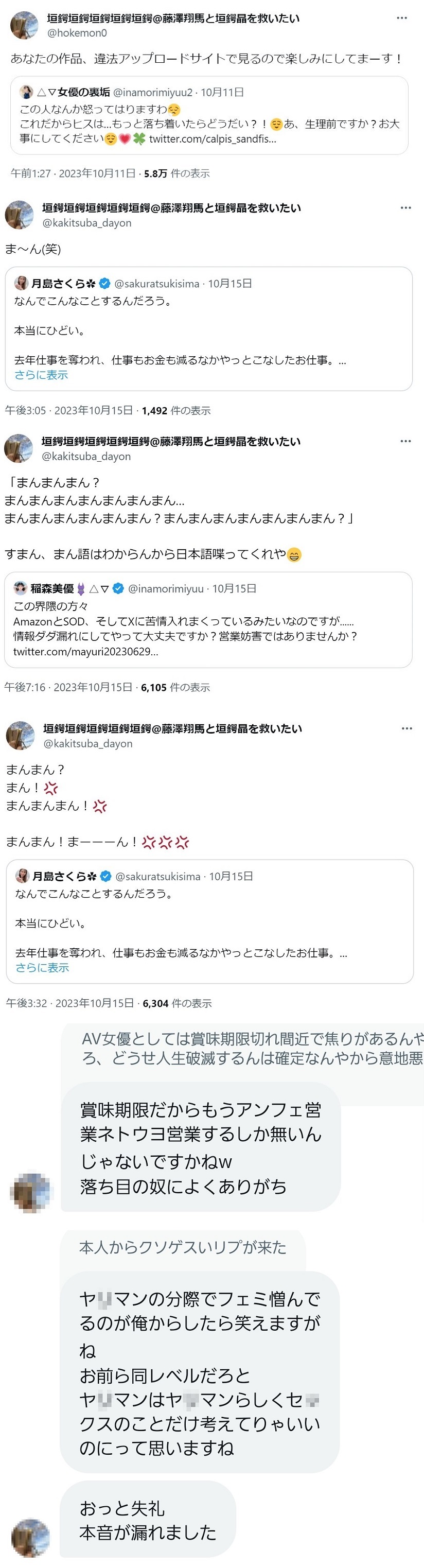Click the 6,105 件の表示 view count

point(175,688)
